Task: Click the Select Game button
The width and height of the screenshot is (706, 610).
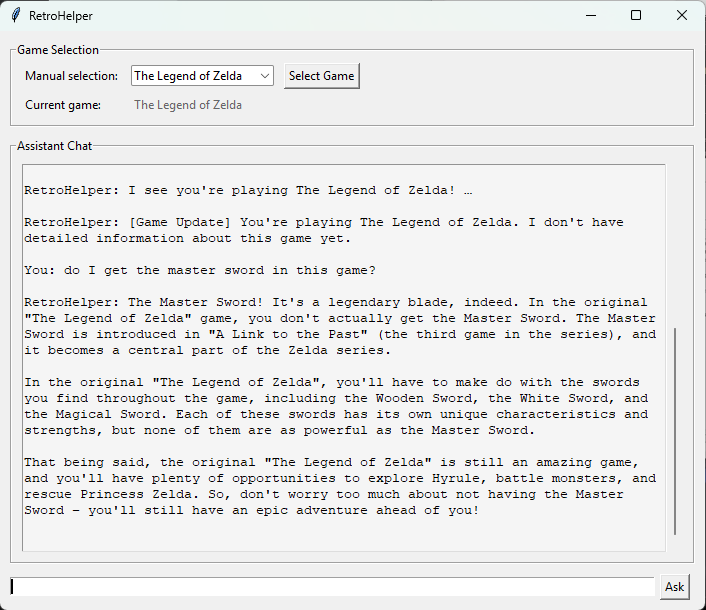Action: point(321,76)
